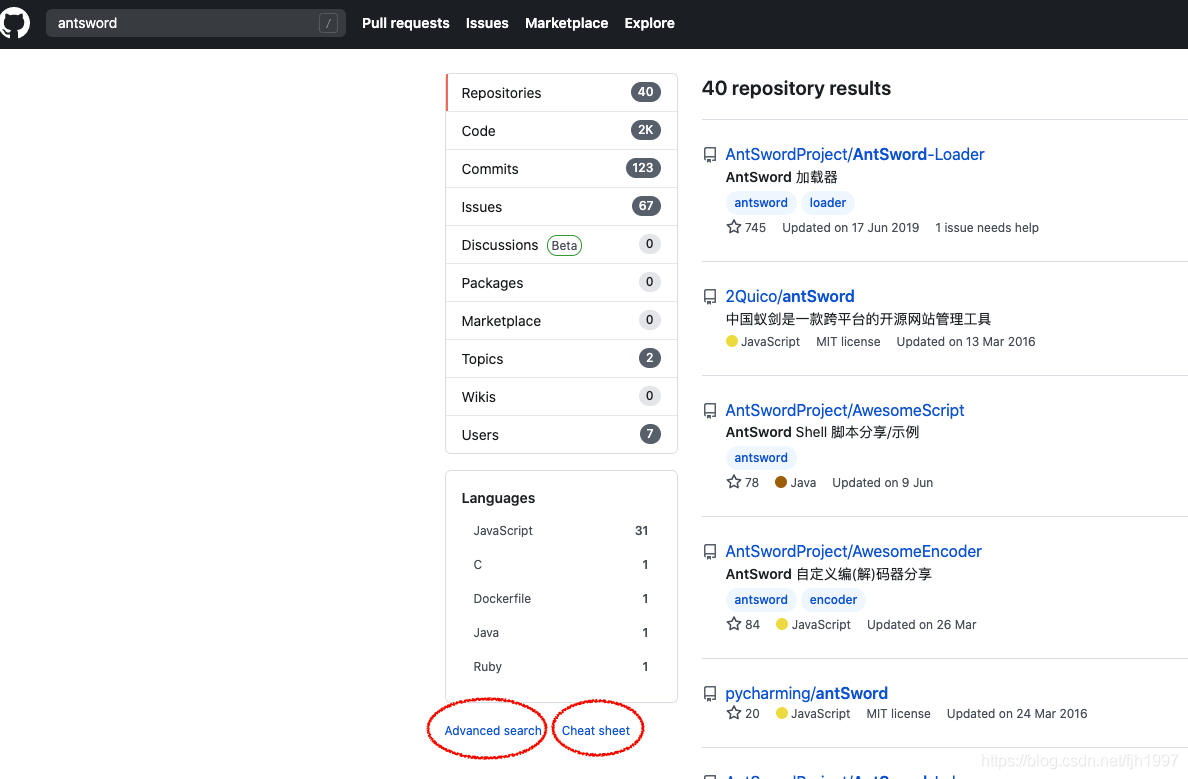1188x779 pixels.
Task: Click star icon showing 84 stars
Action: click(733, 624)
